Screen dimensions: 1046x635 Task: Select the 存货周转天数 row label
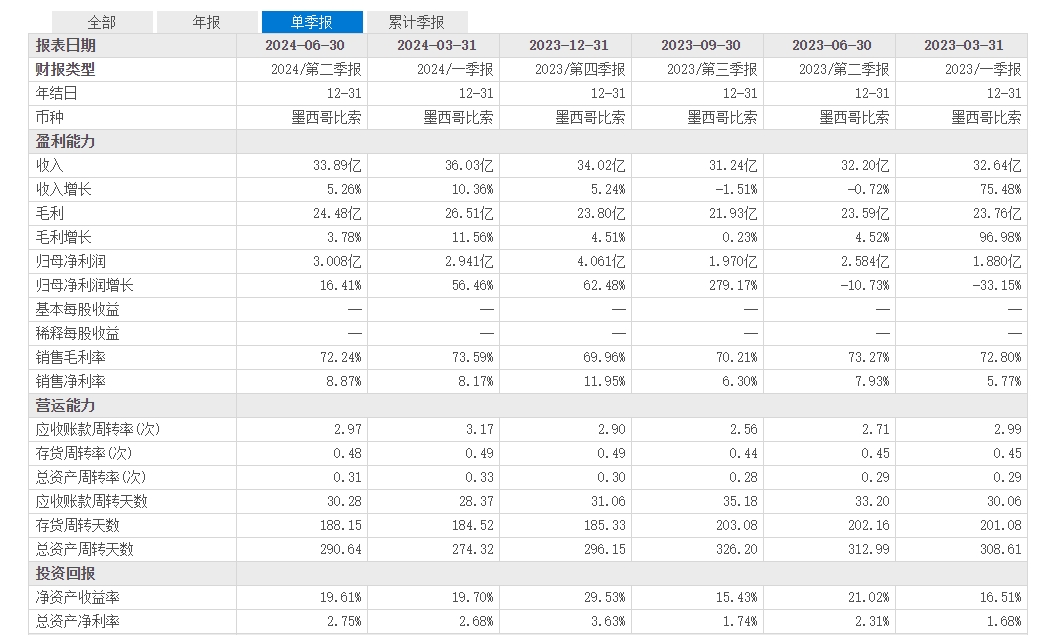tap(77, 526)
